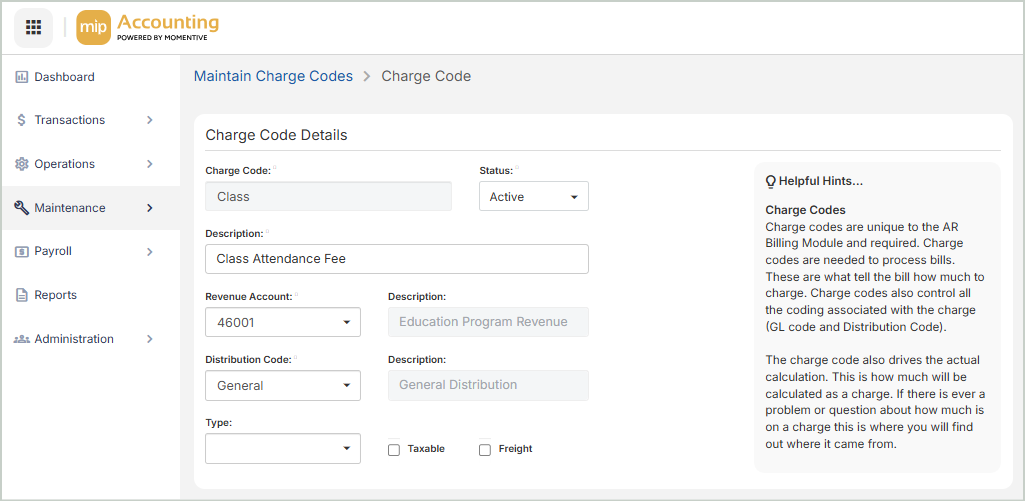The image size is (1025, 501).
Task: Click the Operations gear icon
Action: pos(22,164)
